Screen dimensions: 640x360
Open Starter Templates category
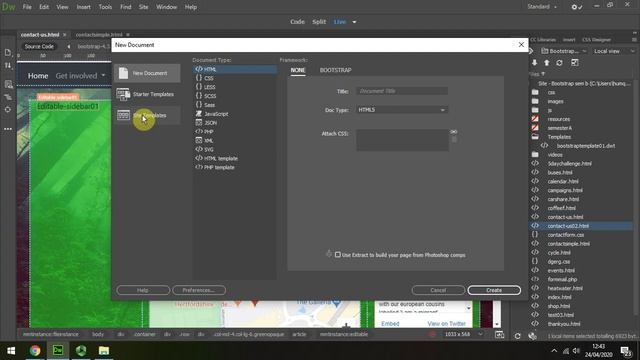[147, 94]
